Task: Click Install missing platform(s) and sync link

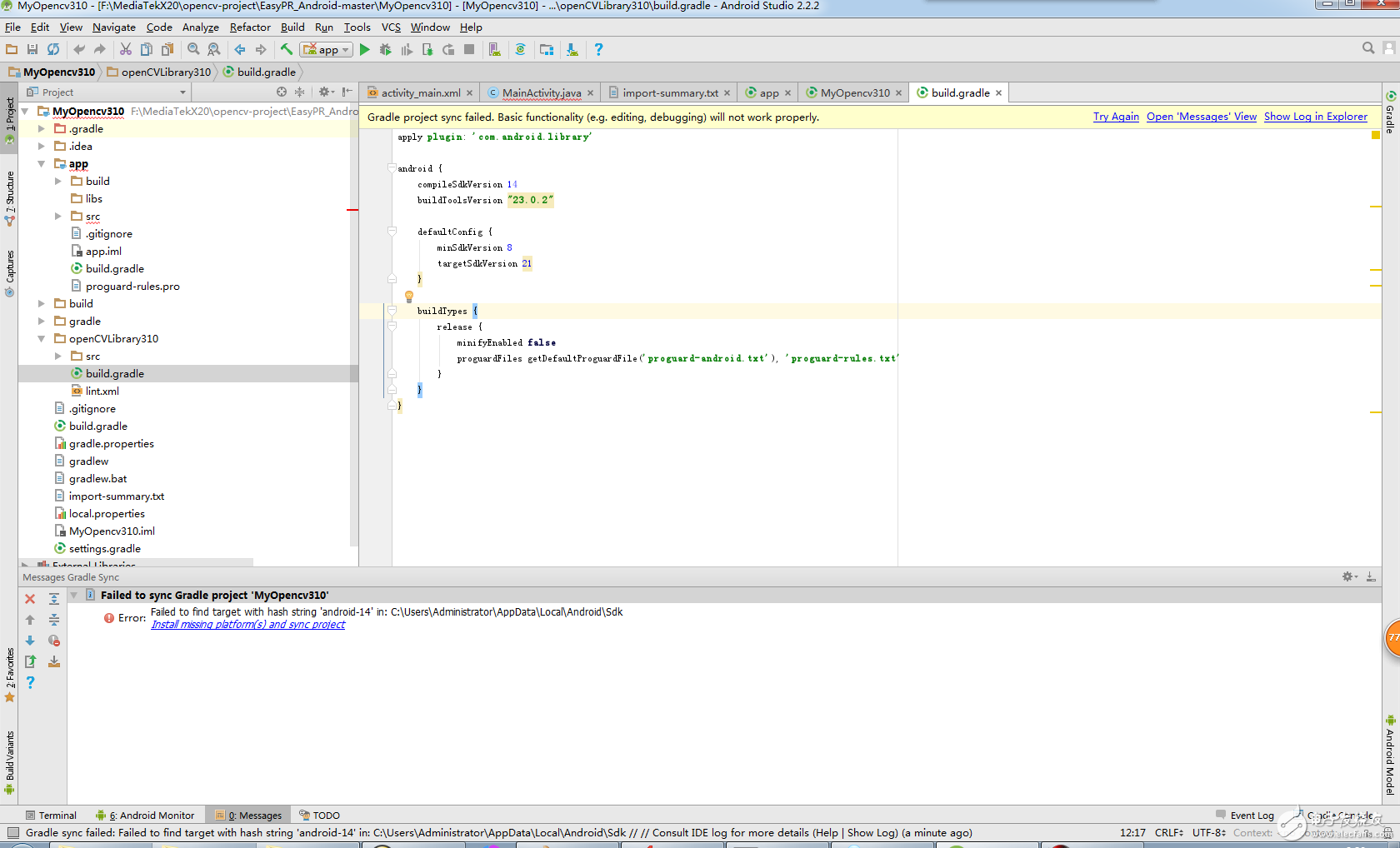Action: point(247,625)
